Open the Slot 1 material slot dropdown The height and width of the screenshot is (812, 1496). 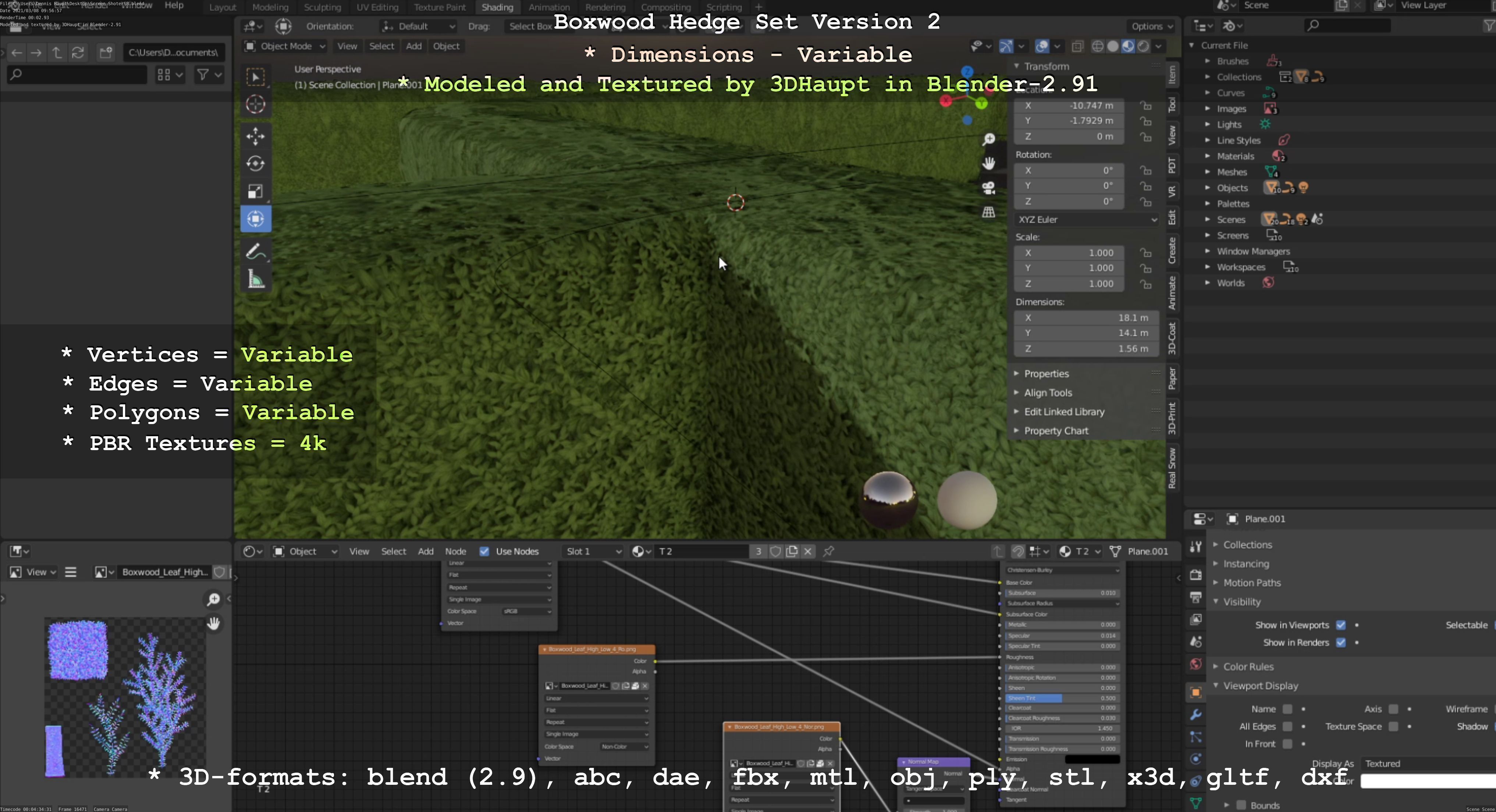point(593,551)
